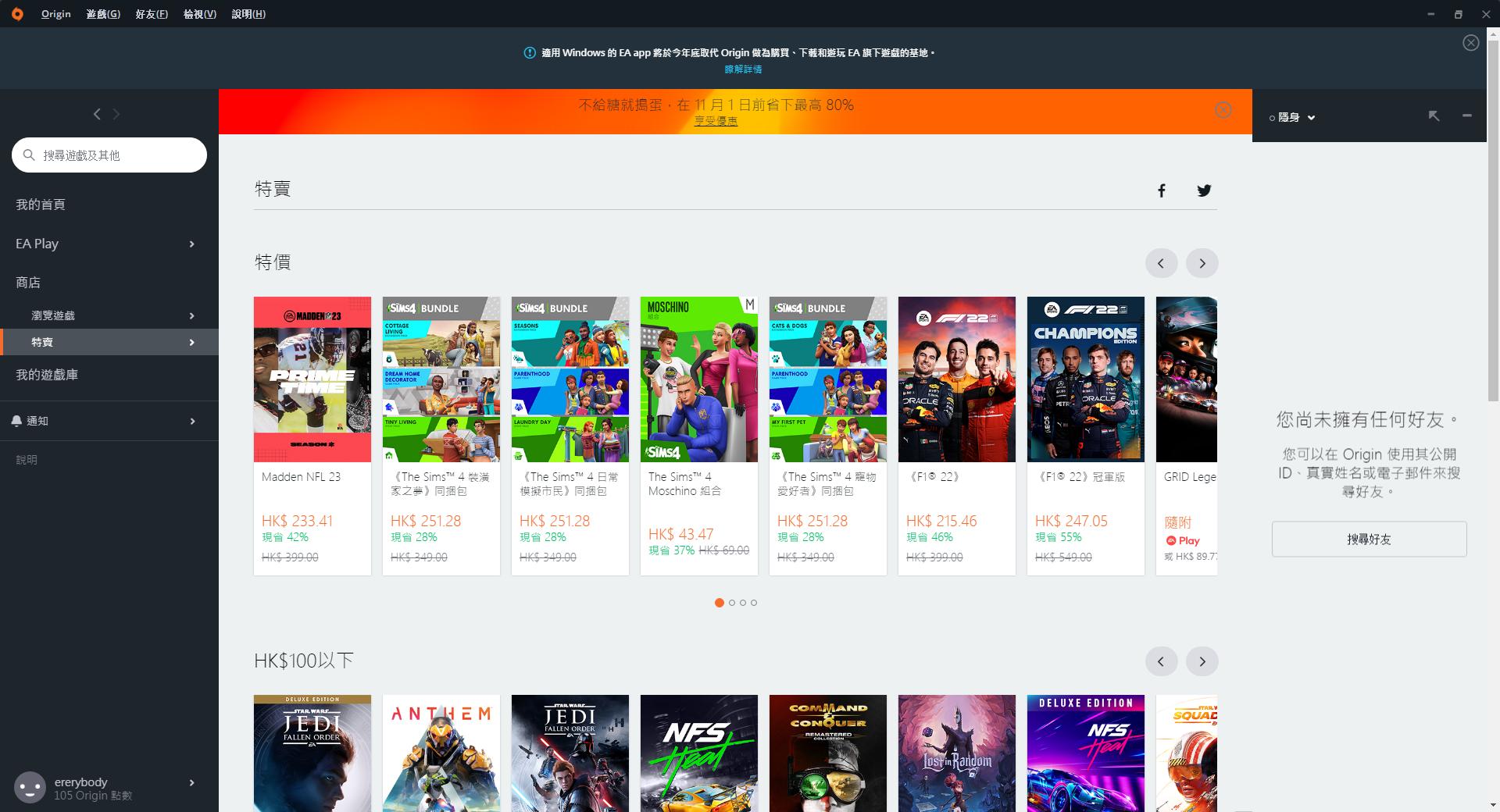
Task: Open The Sims 4 裝潢家之夢 bundle cover
Action: click(441, 379)
